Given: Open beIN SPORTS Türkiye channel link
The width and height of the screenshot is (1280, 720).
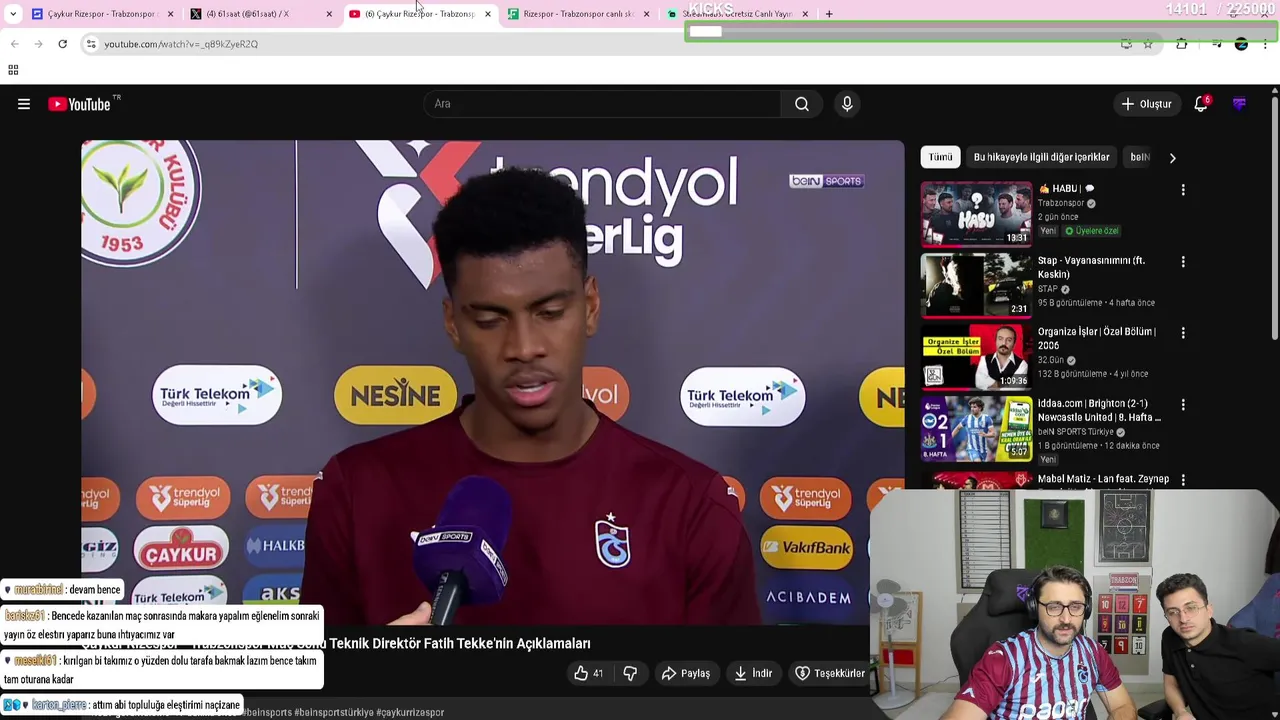Looking at the screenshot, I should click(x=1076, y=432).
